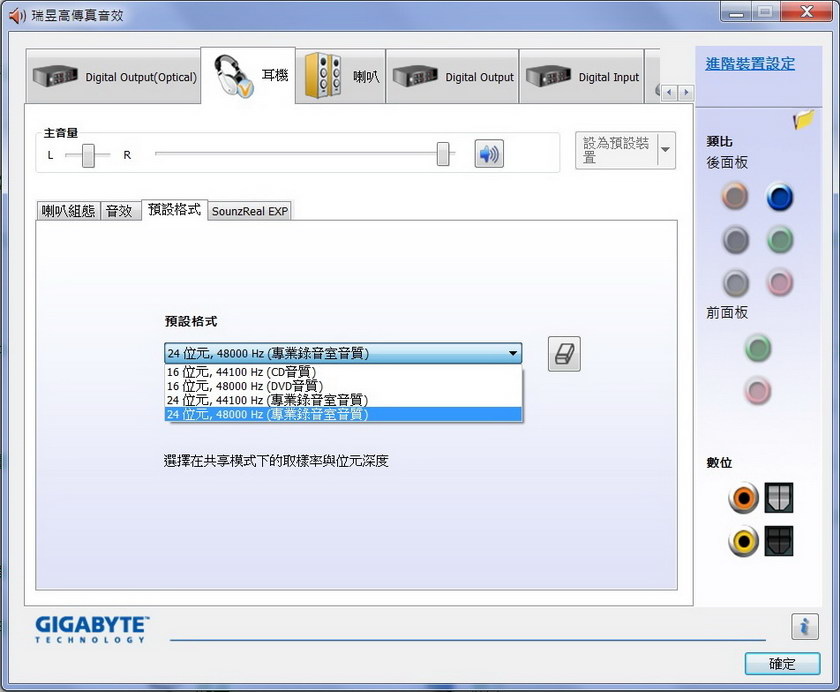Open the 預設格式 sub-tab
840x692 pixels.
[174, 209]
